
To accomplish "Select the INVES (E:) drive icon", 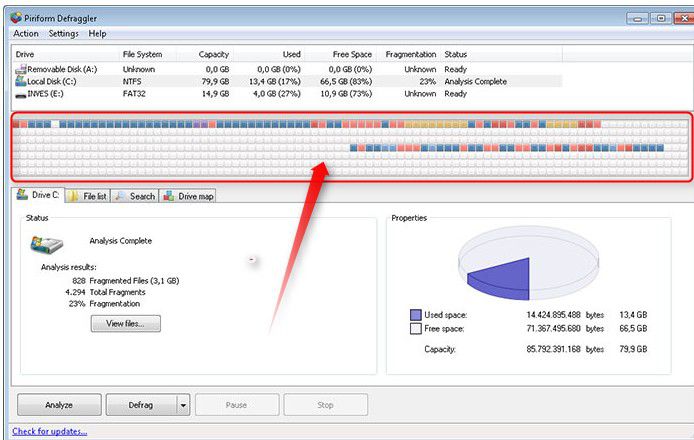I will click(x=21, y=94).
